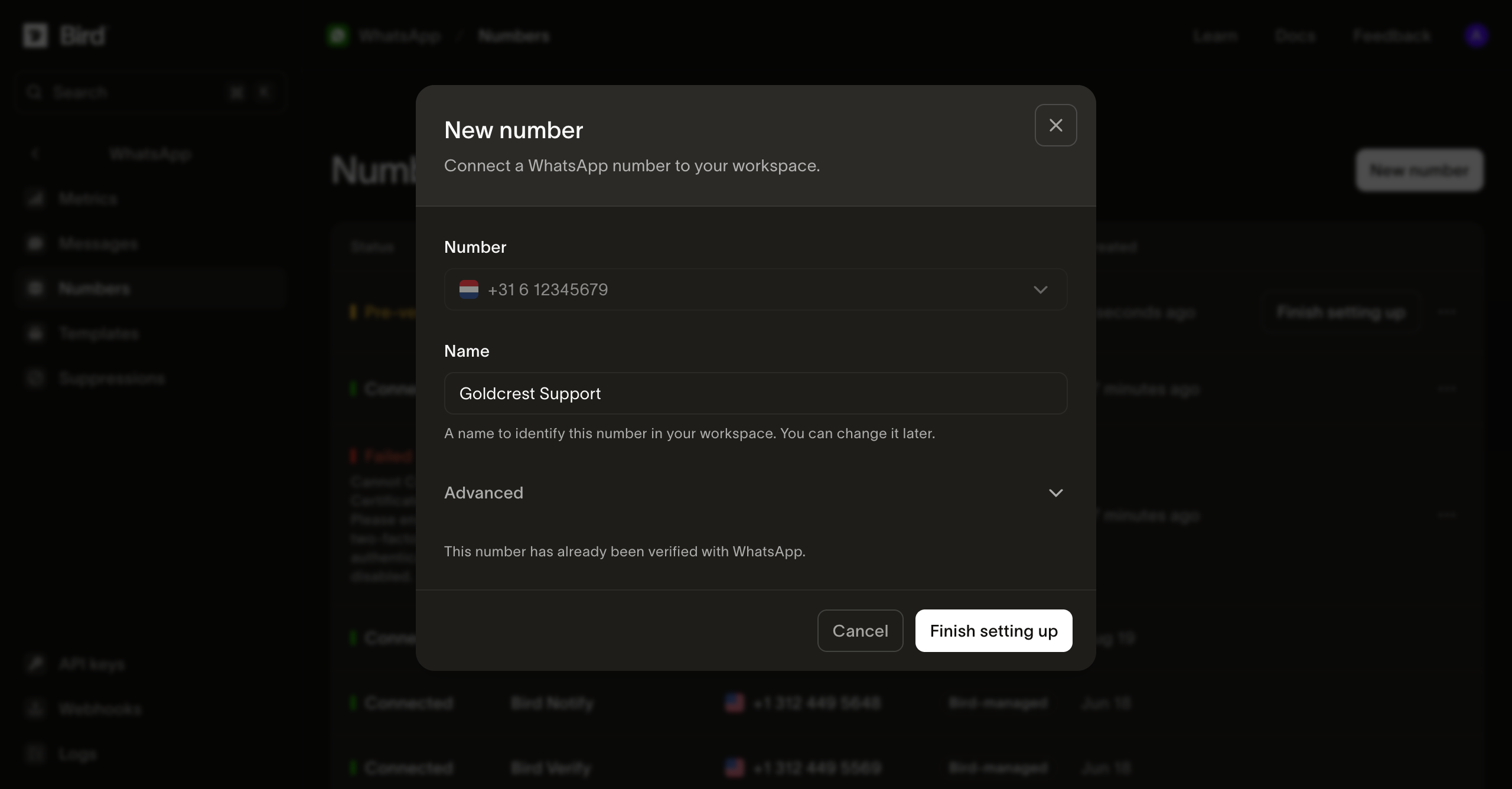Click the Bird Verify row name

(550, 768)
